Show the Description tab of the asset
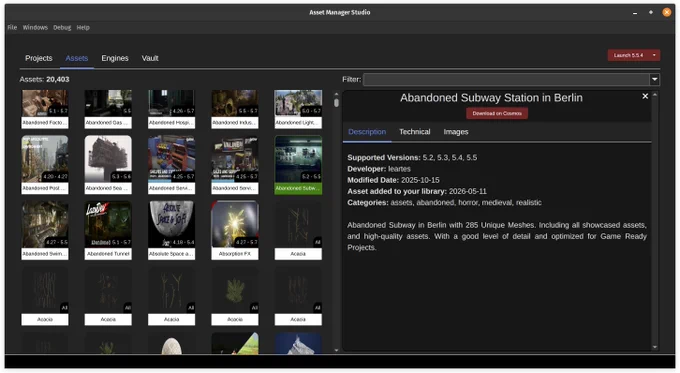 (367, 132)
